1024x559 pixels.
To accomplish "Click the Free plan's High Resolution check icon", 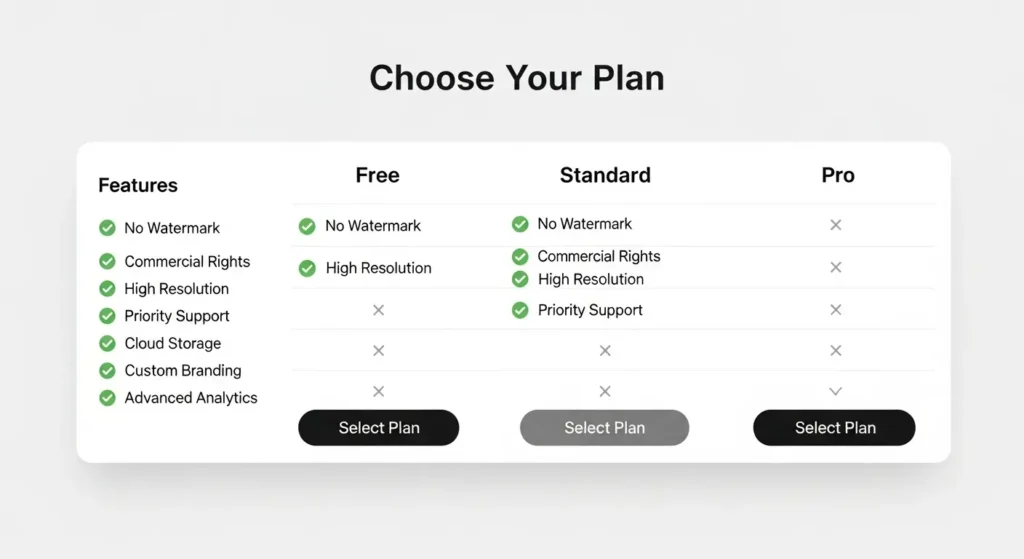I will tap(307, 268).
